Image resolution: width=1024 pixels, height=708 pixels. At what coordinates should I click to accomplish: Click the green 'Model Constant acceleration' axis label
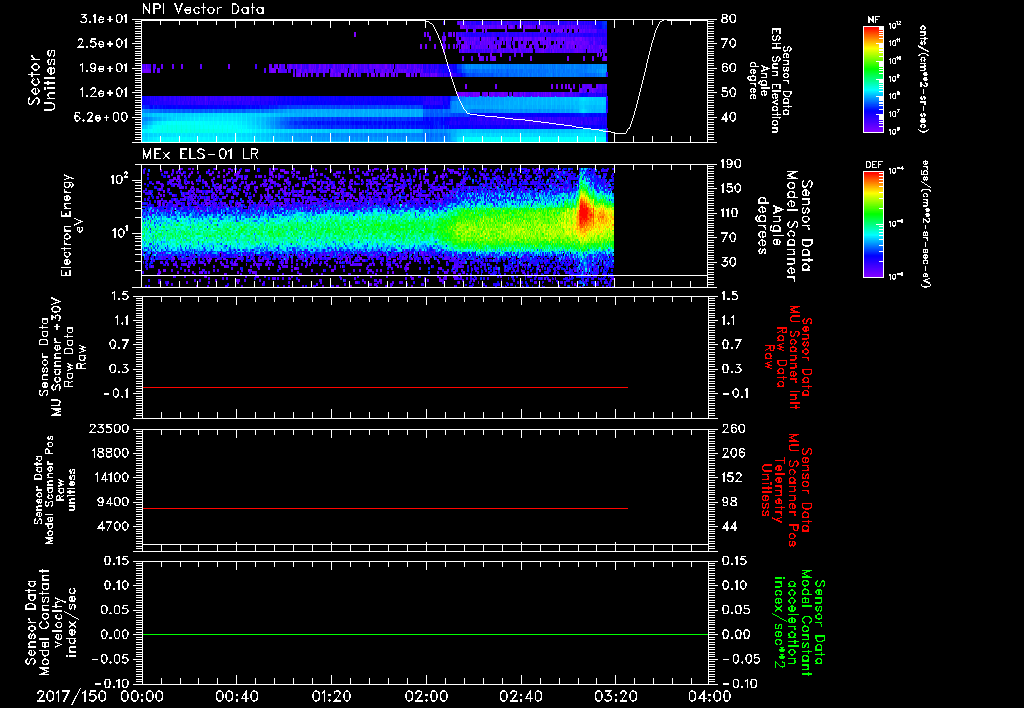point(799,624)
